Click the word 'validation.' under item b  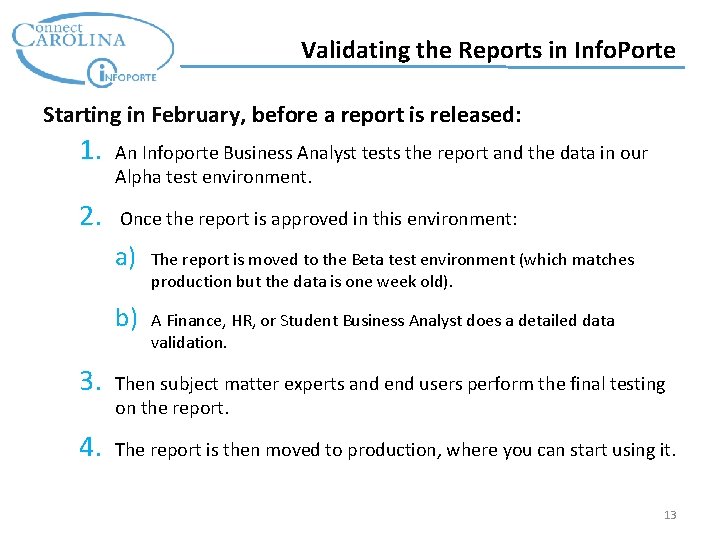coord(189,342)
